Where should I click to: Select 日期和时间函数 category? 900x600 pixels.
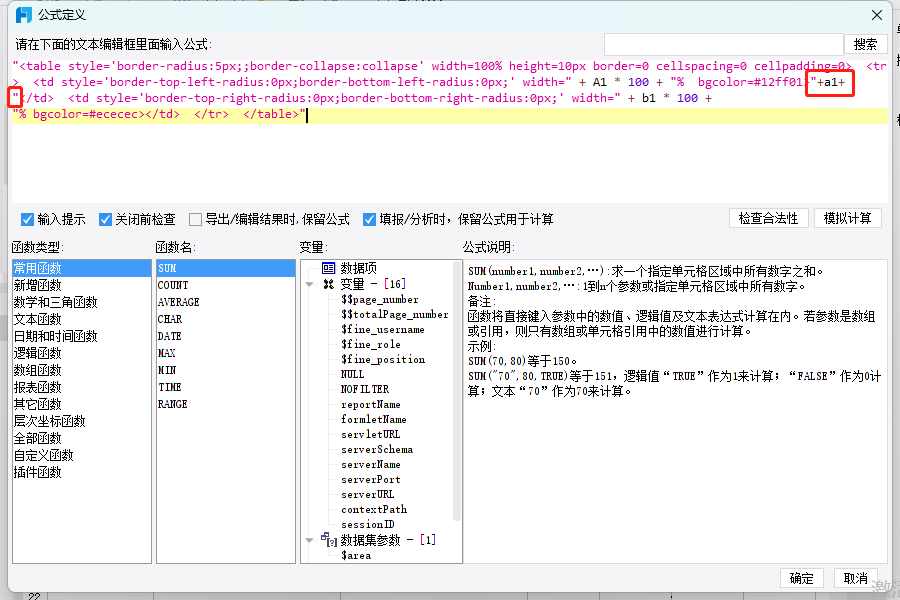[82, 336]
